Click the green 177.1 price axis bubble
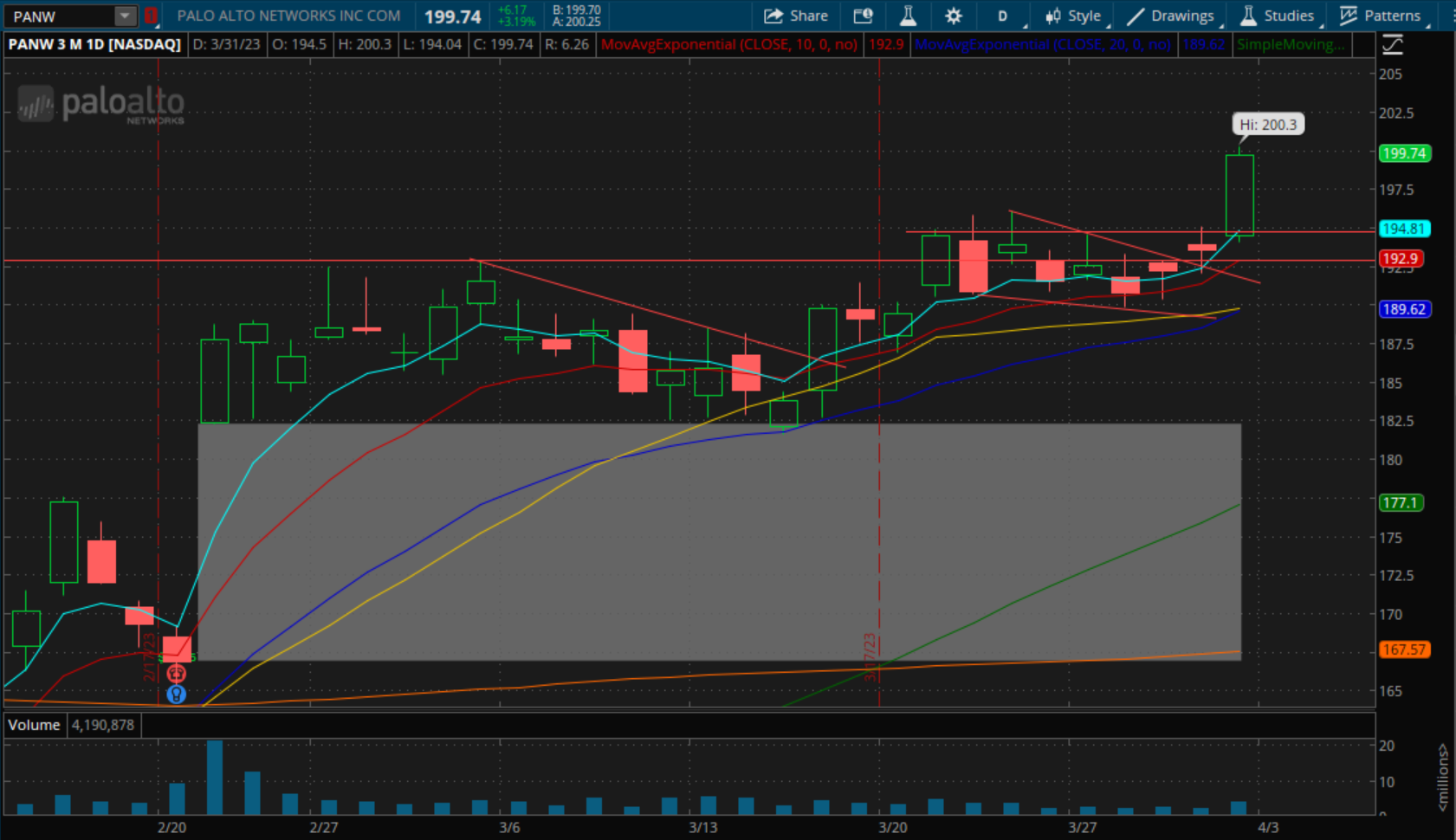This screenshot has width=1456, height=840. click(x=1400, y=502)
